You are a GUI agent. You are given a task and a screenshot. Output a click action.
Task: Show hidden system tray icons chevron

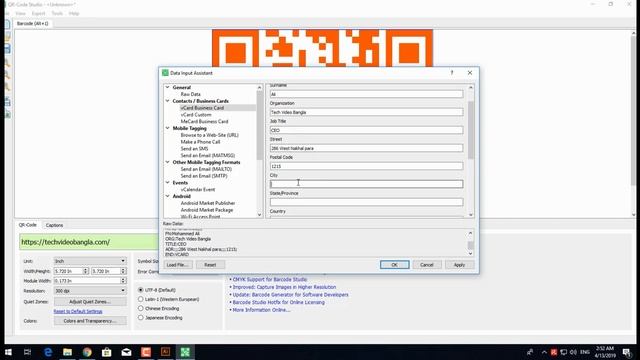pos(544,352)
